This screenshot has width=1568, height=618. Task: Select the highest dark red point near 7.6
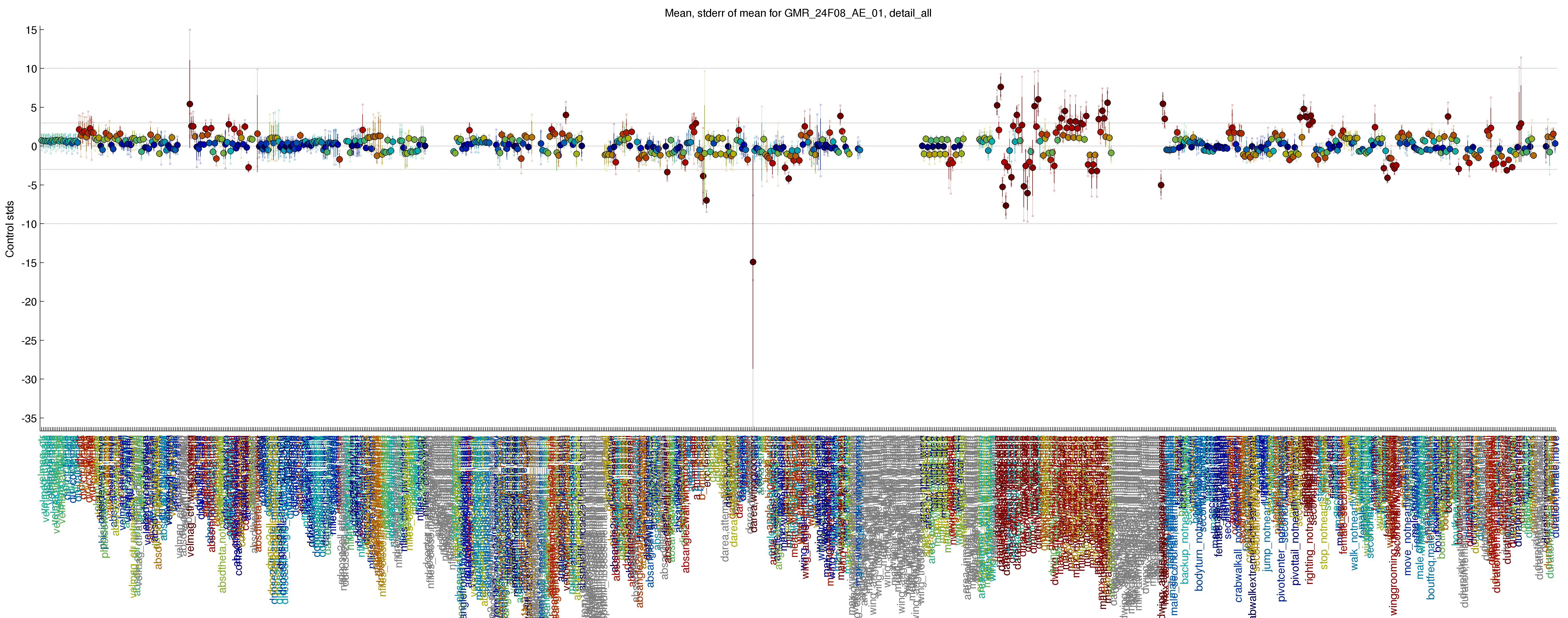[1001, 87]
